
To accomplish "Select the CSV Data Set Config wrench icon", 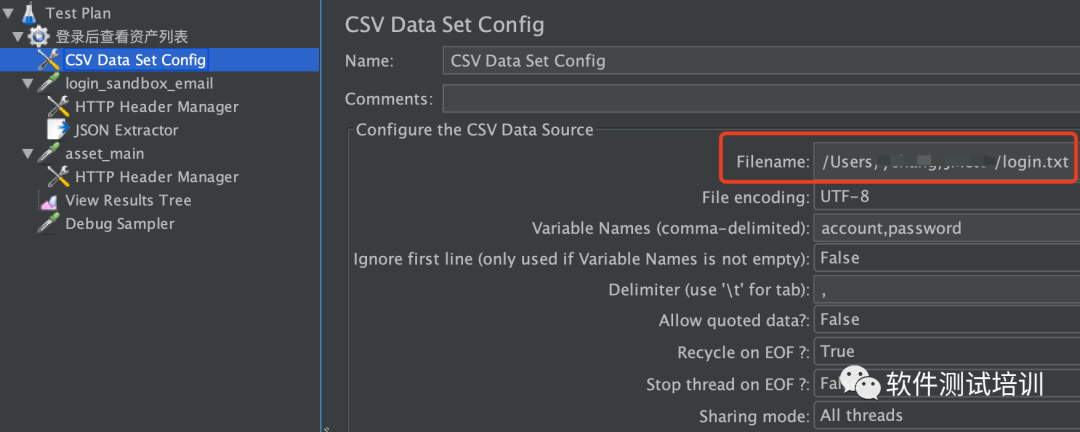I will click(x=49, y=60).
